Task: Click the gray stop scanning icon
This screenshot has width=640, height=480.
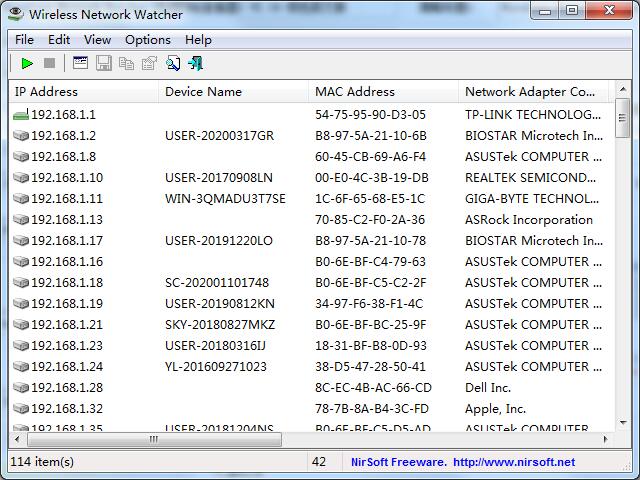Action: [49, 63]
